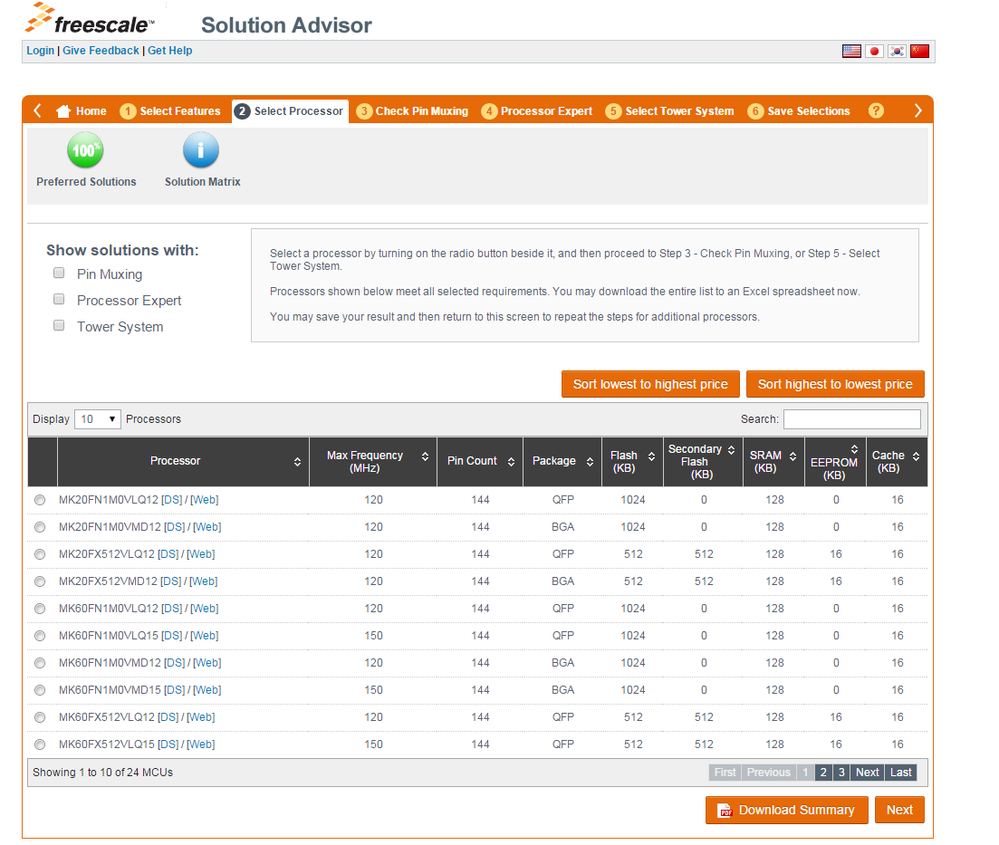Click the pagination First button

724,772
